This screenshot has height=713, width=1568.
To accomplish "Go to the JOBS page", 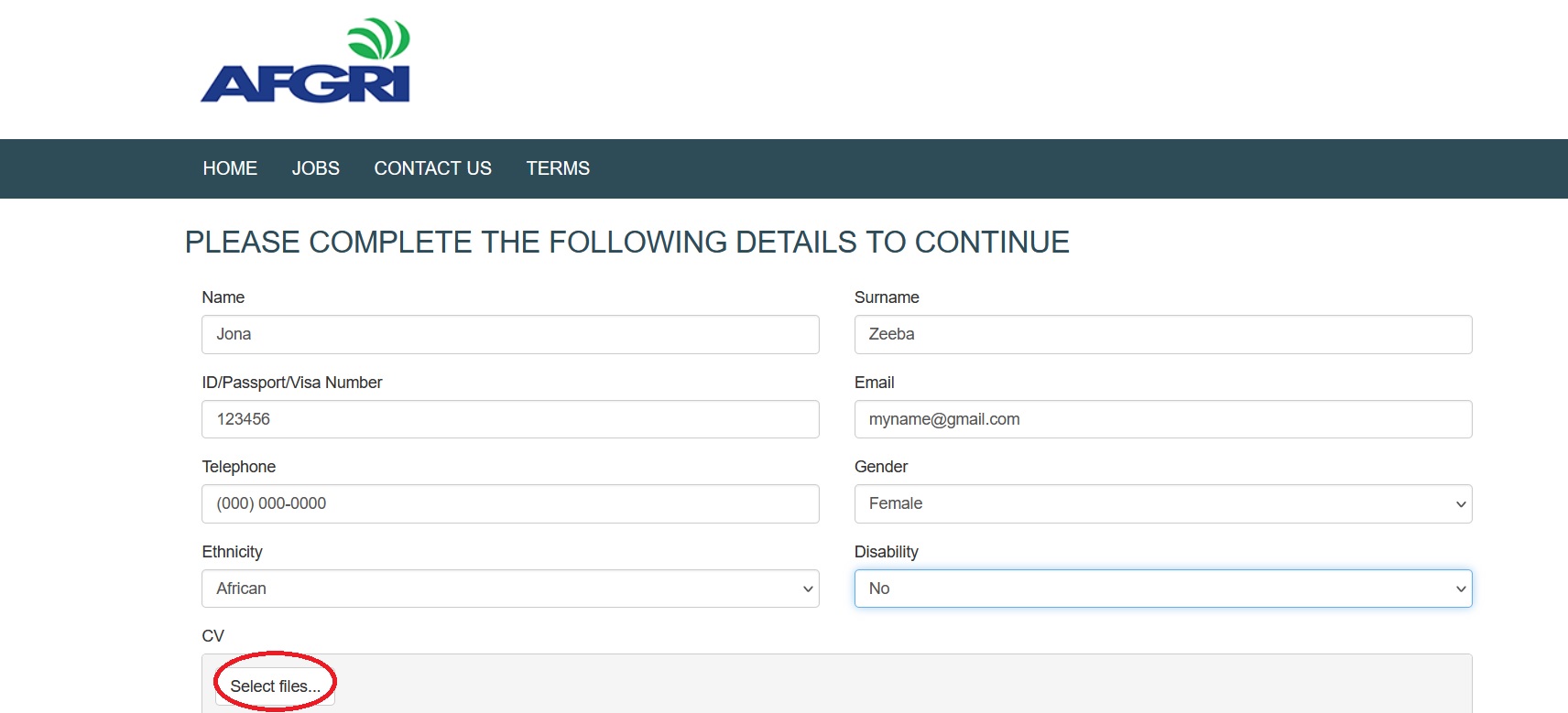I will click(x=315, y=168).
